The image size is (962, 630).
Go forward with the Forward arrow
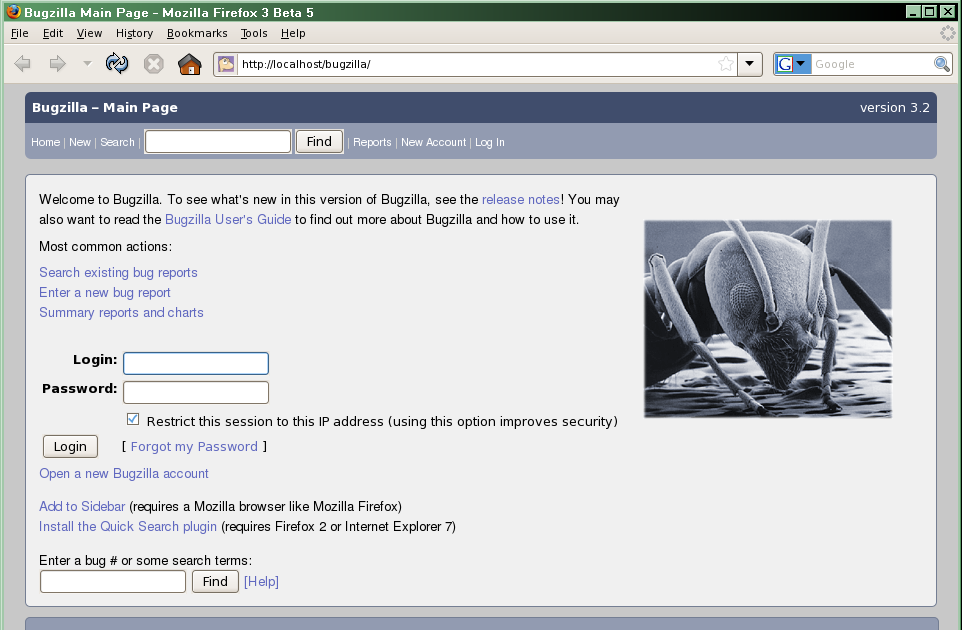click(x=58, y=64)
